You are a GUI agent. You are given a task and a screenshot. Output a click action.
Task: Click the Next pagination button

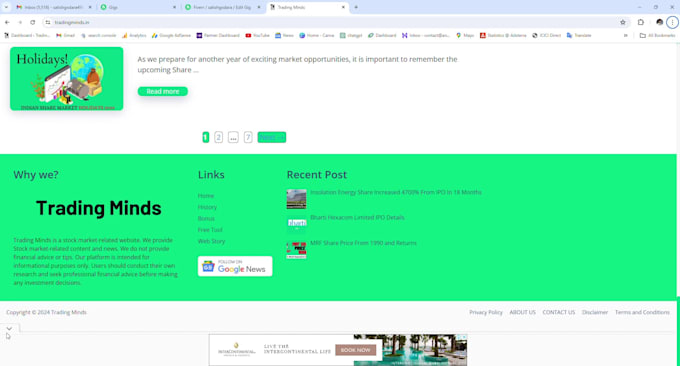click(272, 137)
